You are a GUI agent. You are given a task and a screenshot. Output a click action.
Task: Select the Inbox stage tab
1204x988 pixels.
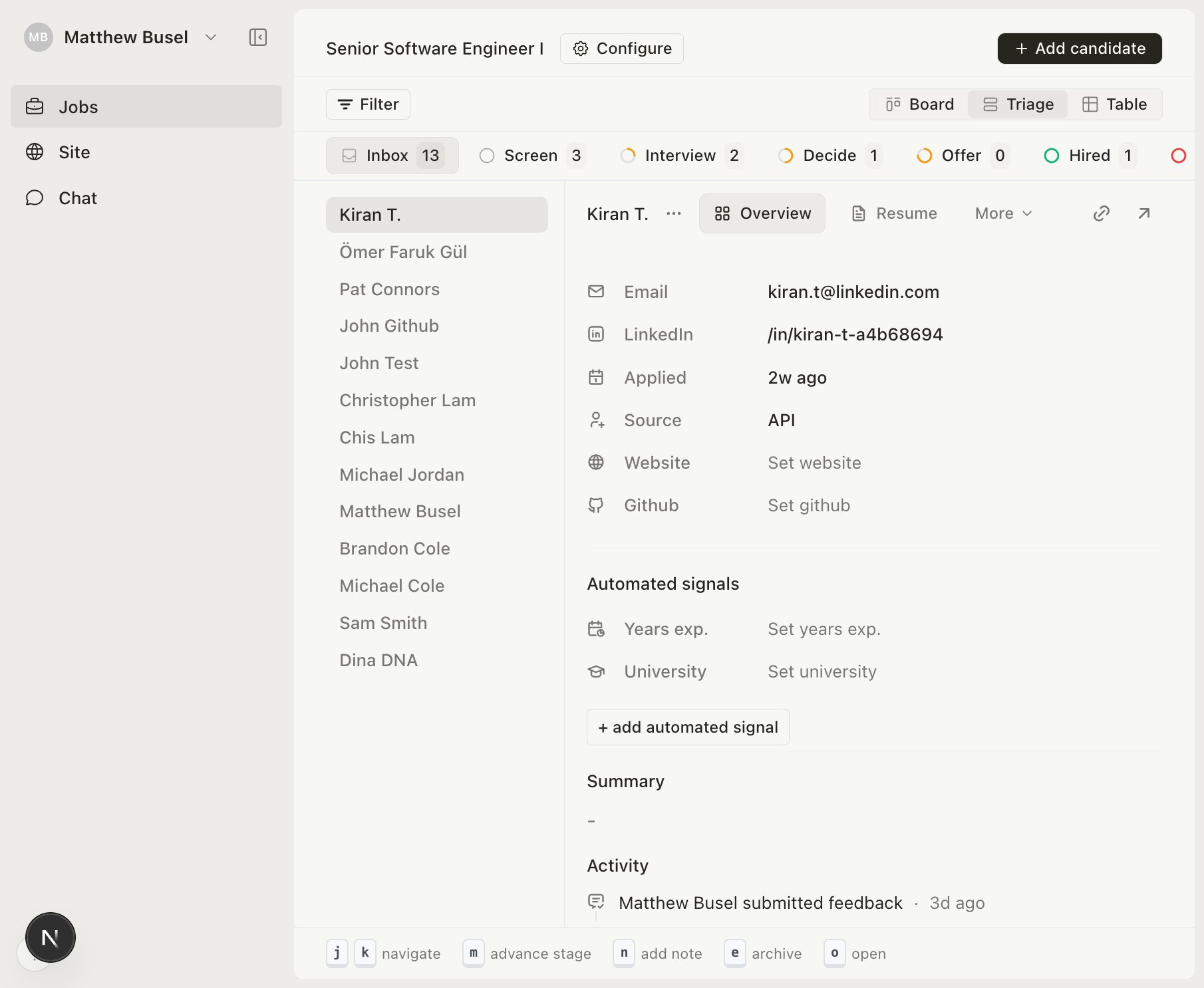tap(392, 156)
